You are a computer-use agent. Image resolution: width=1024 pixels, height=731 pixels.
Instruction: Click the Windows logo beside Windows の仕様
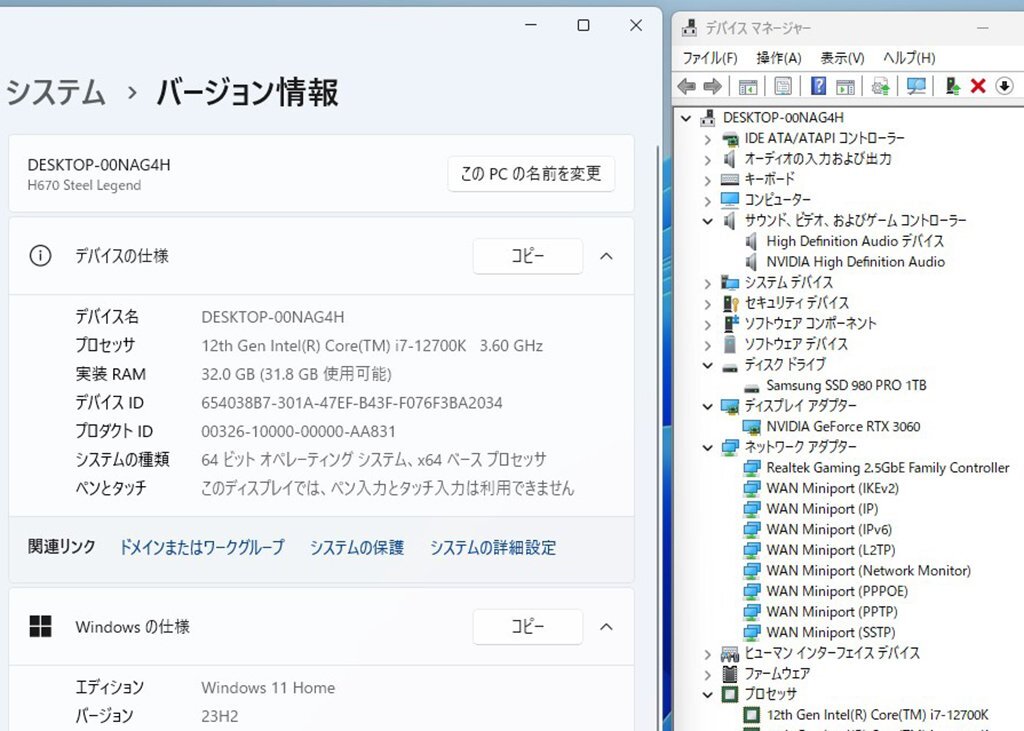(40, 626)
